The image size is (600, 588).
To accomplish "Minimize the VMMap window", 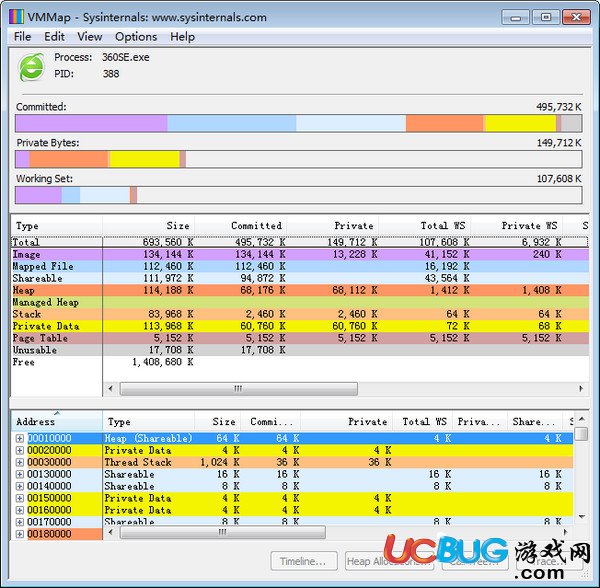I will (x=515, y=17).
